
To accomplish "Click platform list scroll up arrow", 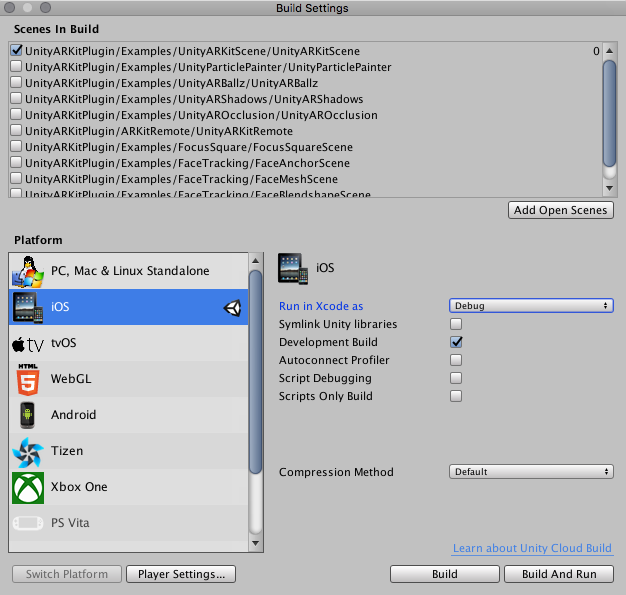I will (256, 261).
